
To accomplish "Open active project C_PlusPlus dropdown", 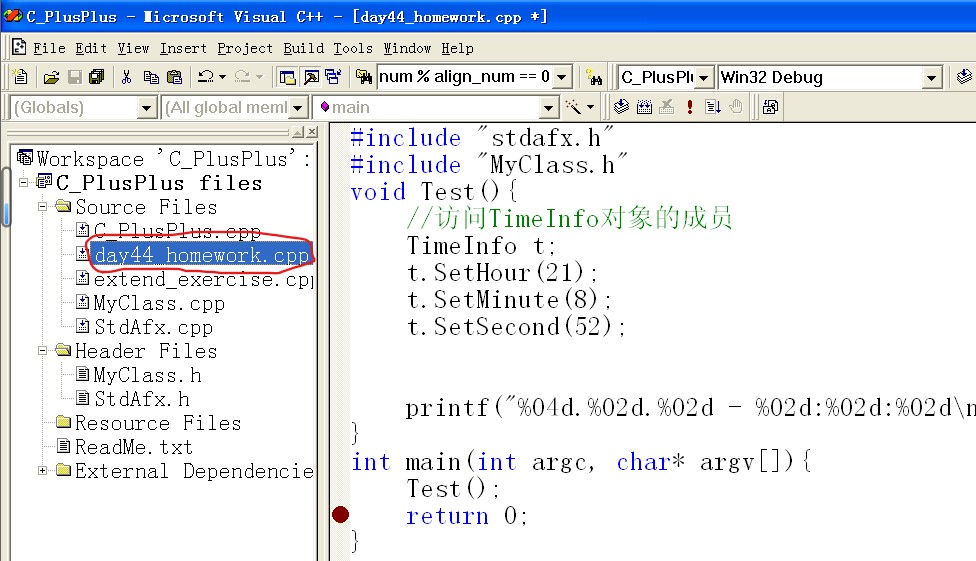I will pyautogui.click(x=703, y=78).
